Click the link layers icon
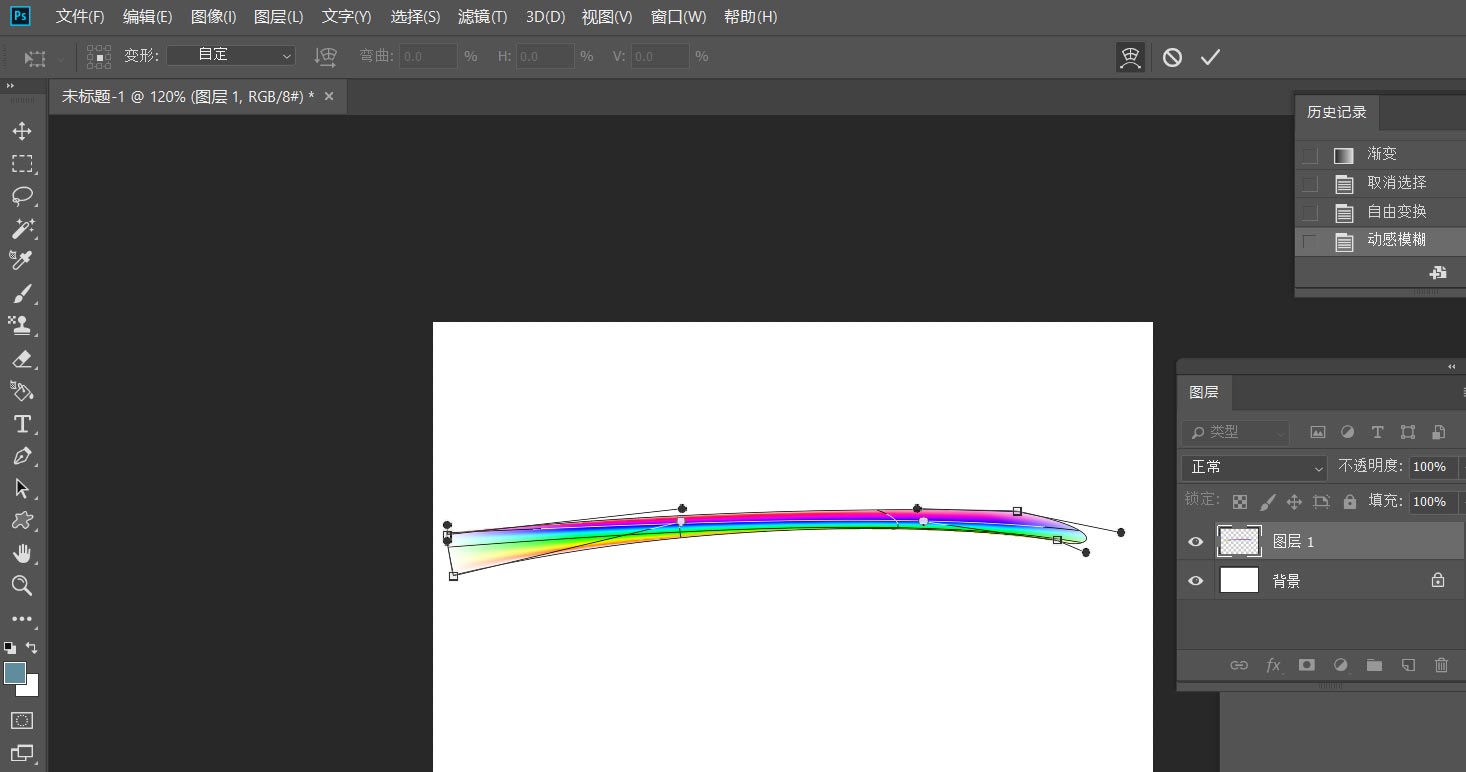 coord(1239,665)
